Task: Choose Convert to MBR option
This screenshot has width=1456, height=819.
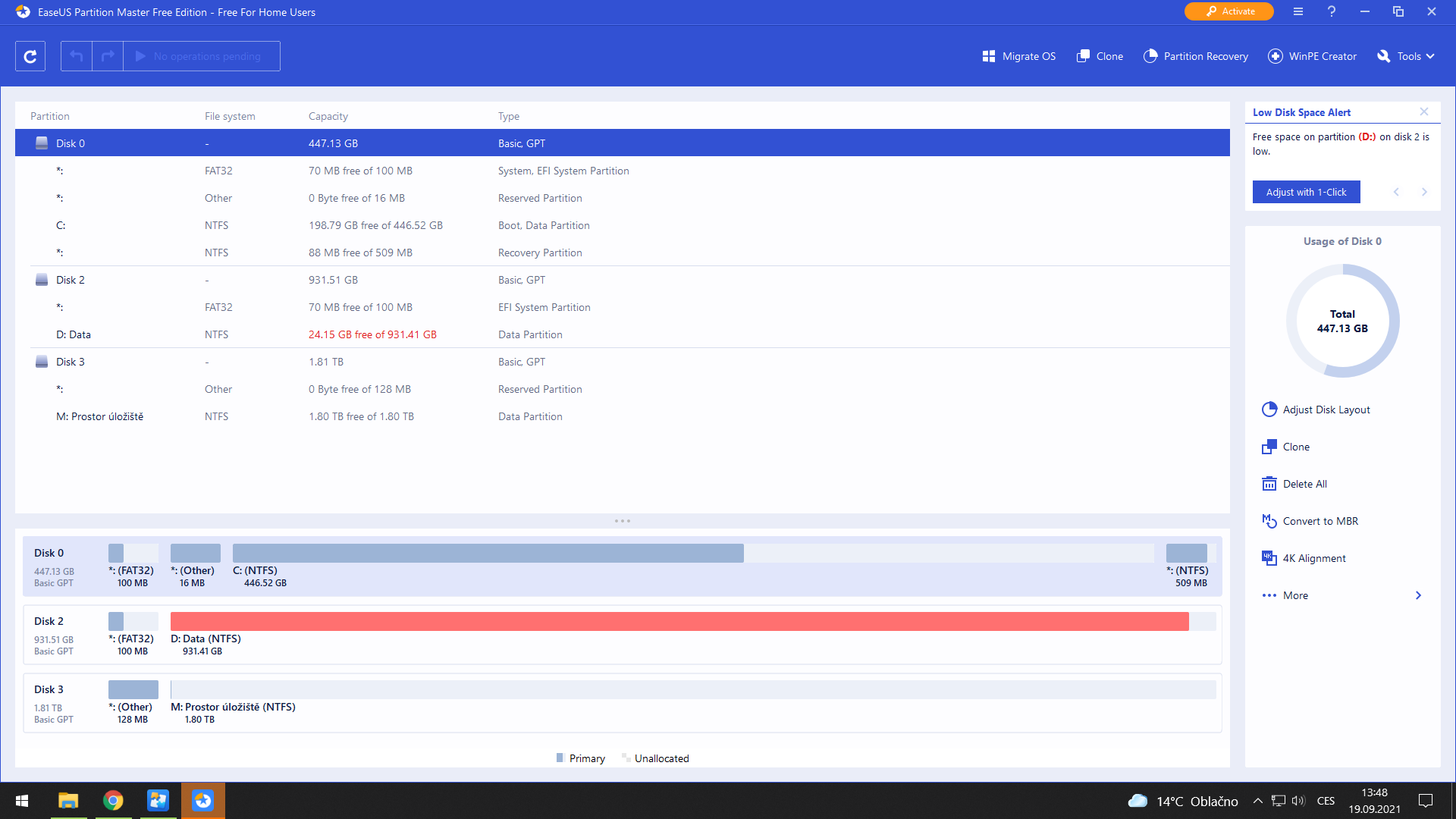Action: click(x=1319, y=521)
